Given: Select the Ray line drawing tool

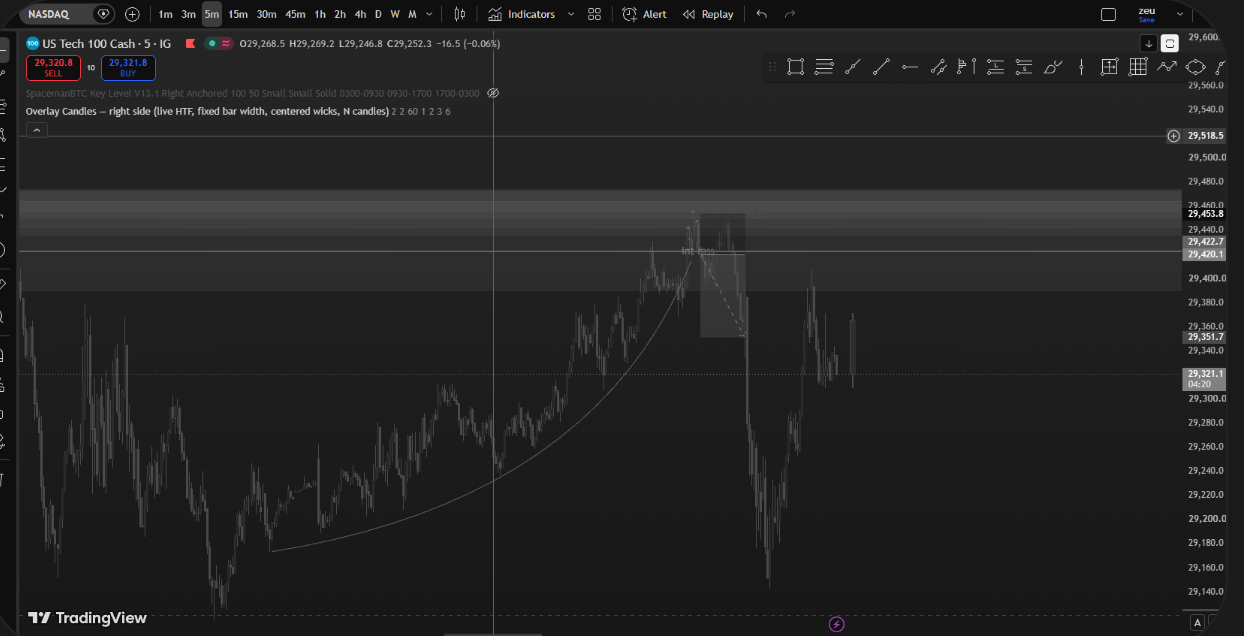Looking at the screenshot, I should [852, 67].
